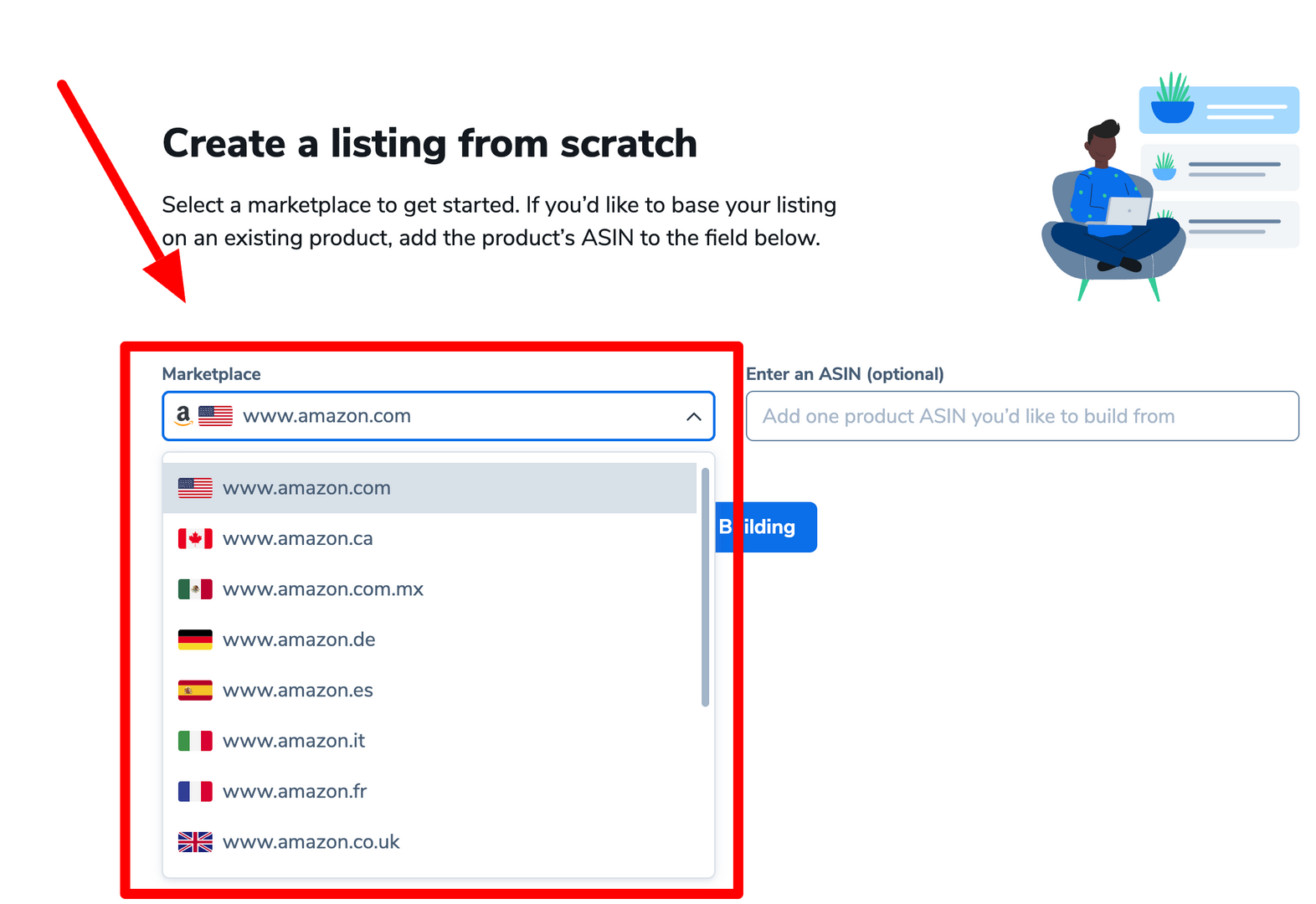Choose www.amazon.co.uk marketplace option

311,842
